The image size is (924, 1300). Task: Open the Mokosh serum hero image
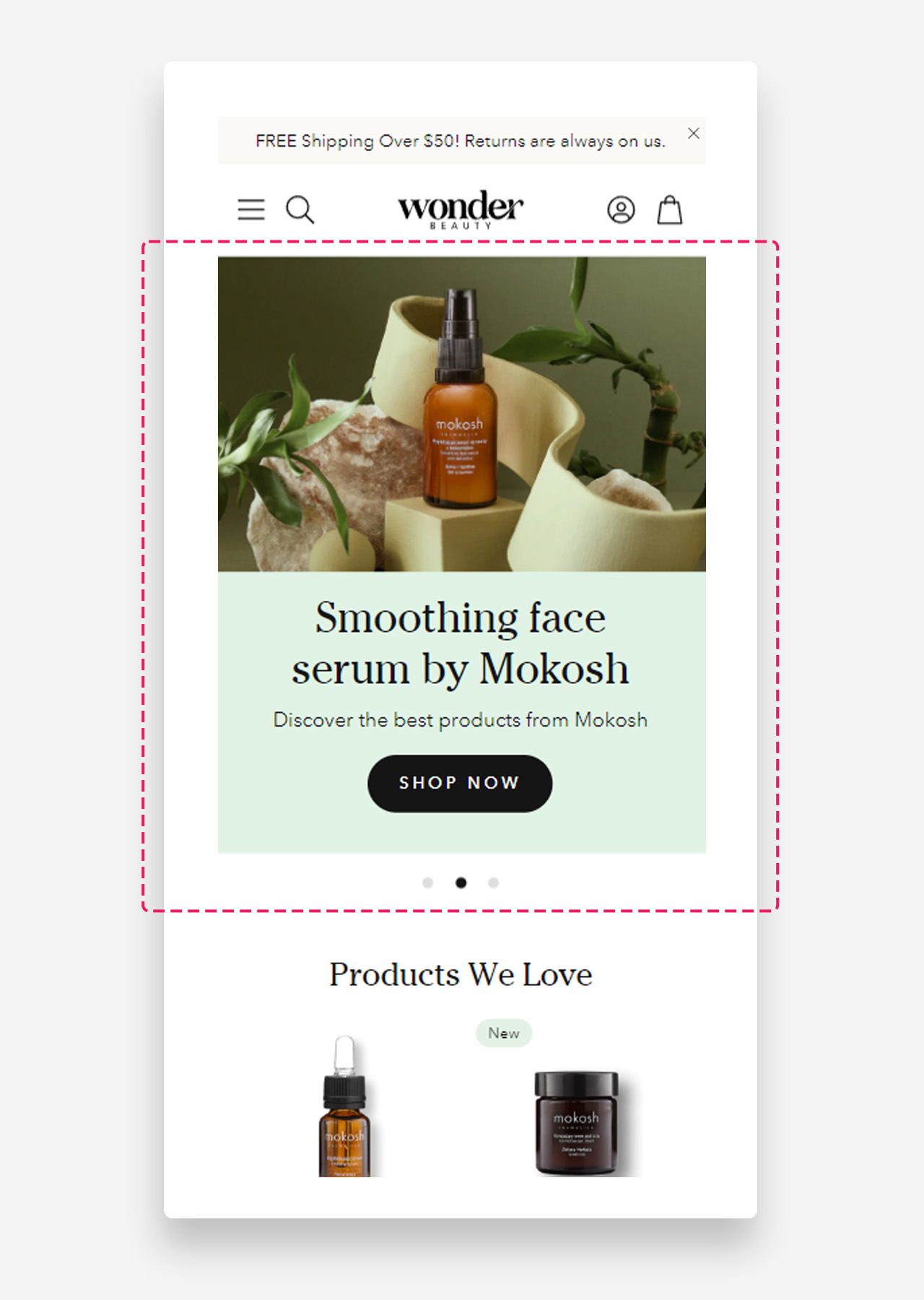click(x=462, y=414)
